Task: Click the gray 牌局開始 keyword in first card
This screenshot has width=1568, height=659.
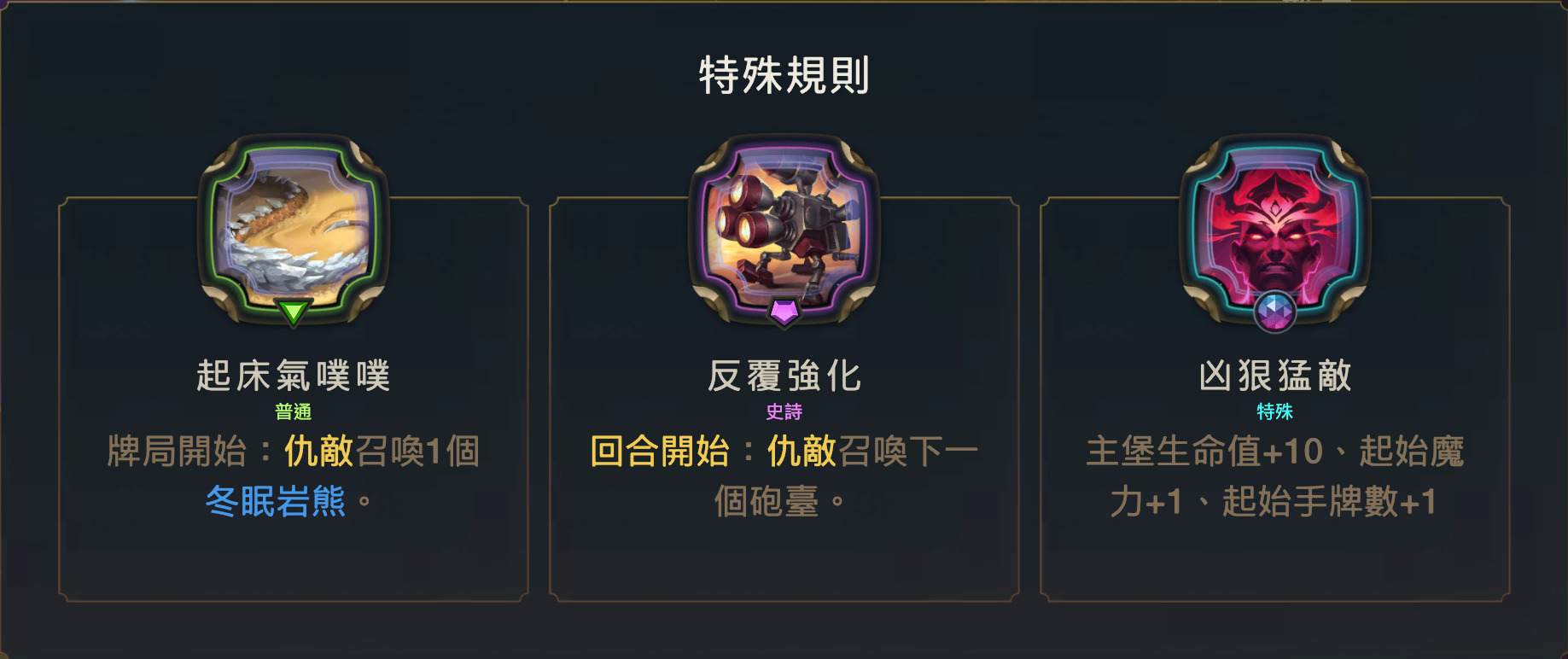Action: coord(177,451)
